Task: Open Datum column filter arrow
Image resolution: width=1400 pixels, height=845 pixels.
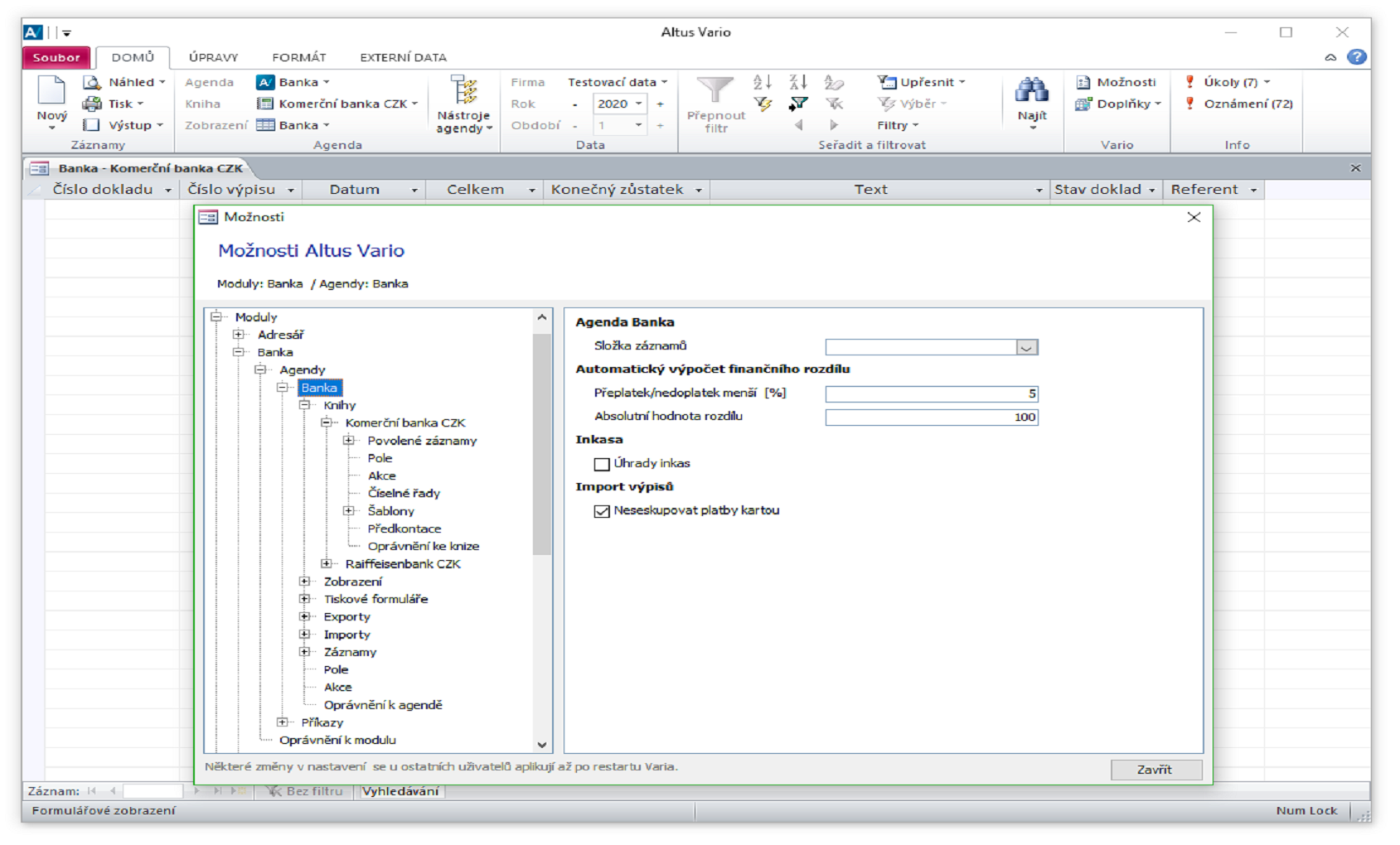Action: click(x=414, y=191)
